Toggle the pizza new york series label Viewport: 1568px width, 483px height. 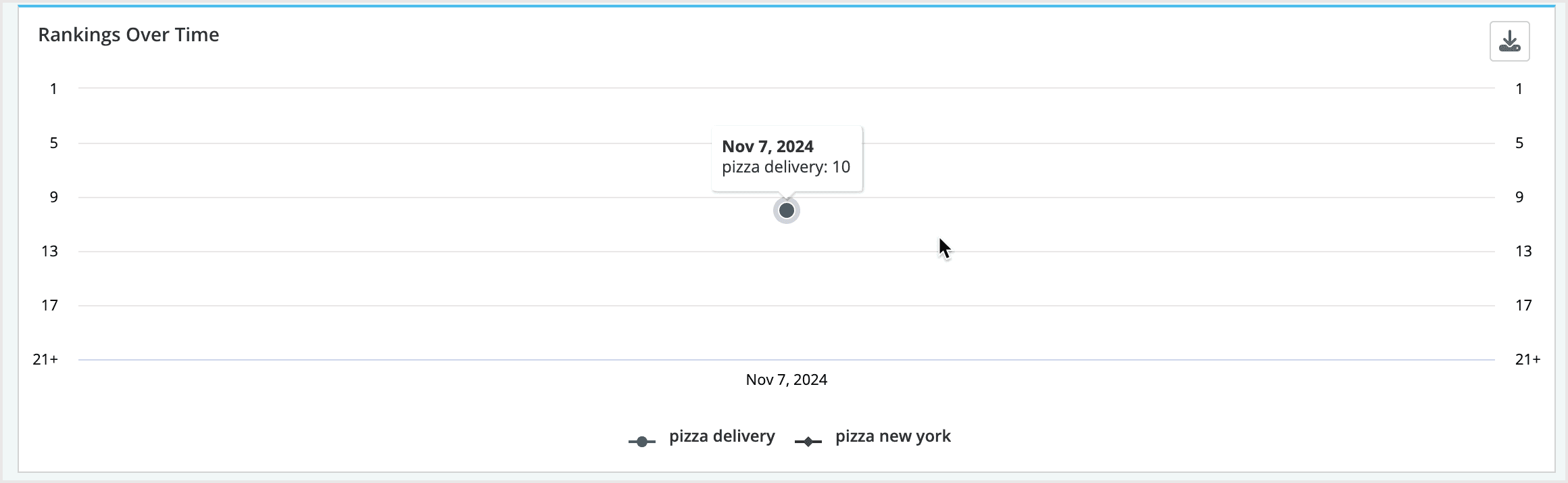[x=893, y=436]
